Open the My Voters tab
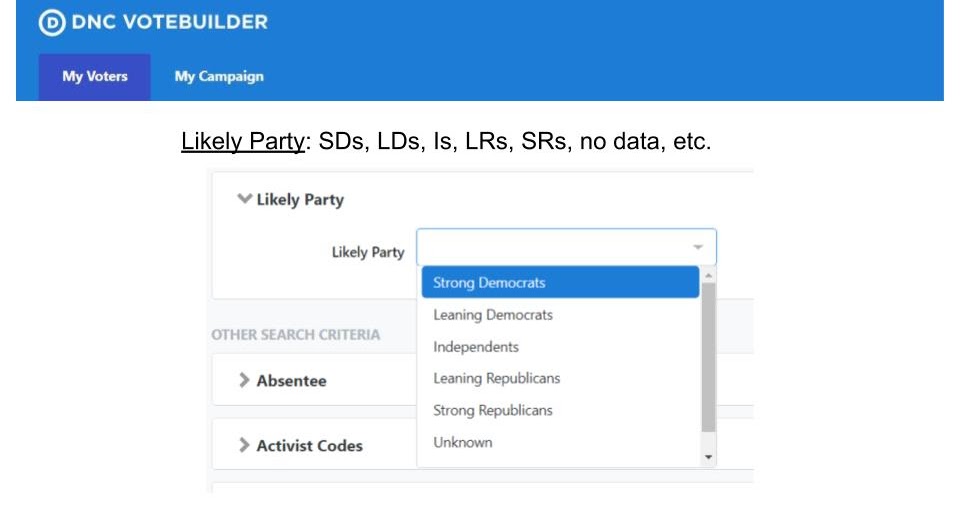Image resolution: width=960 pixels, height=511 pixels. tap(95, 77)
